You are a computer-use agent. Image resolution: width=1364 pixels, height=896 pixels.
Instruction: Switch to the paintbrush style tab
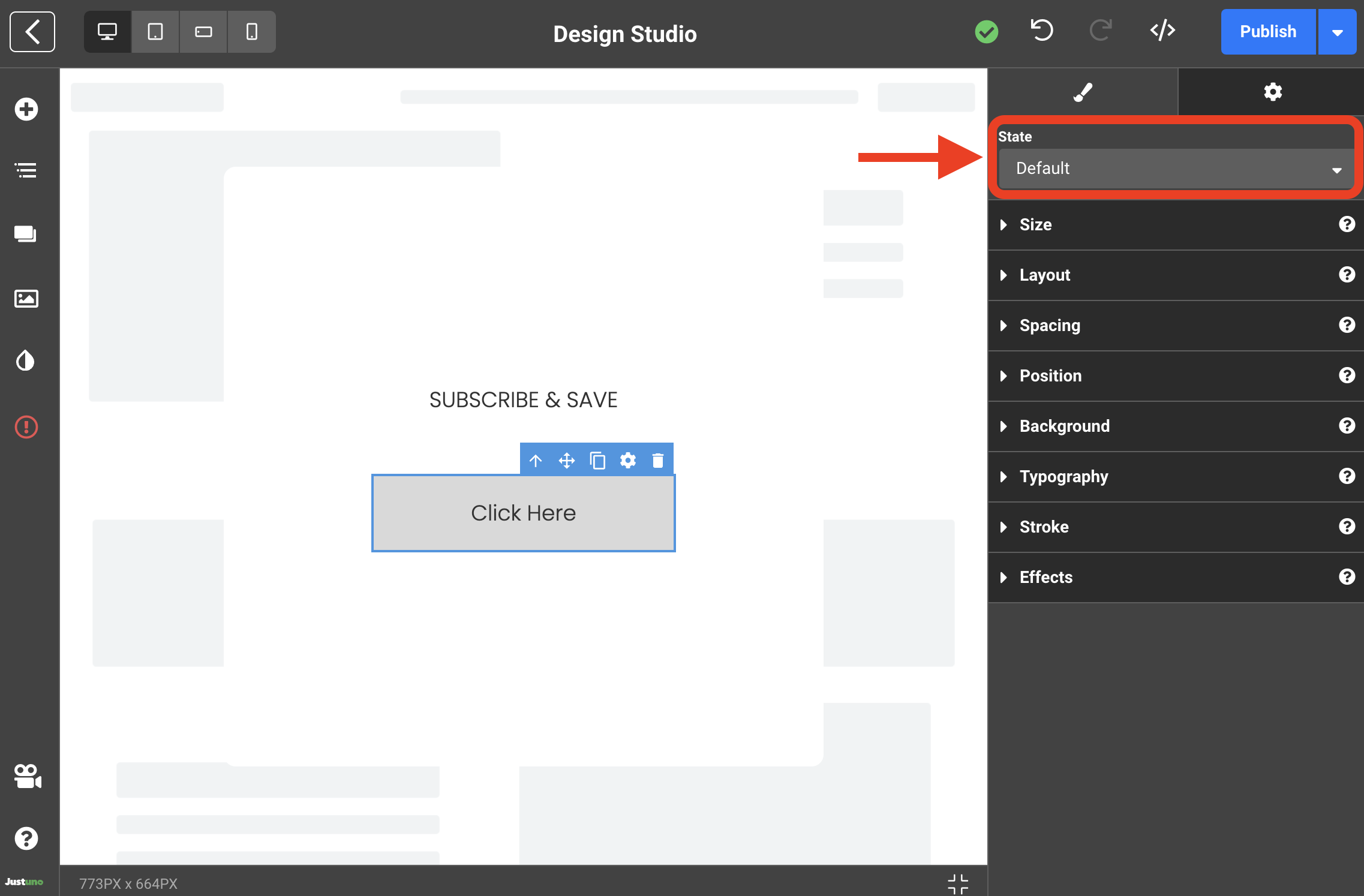click(x=1083, y=92)
